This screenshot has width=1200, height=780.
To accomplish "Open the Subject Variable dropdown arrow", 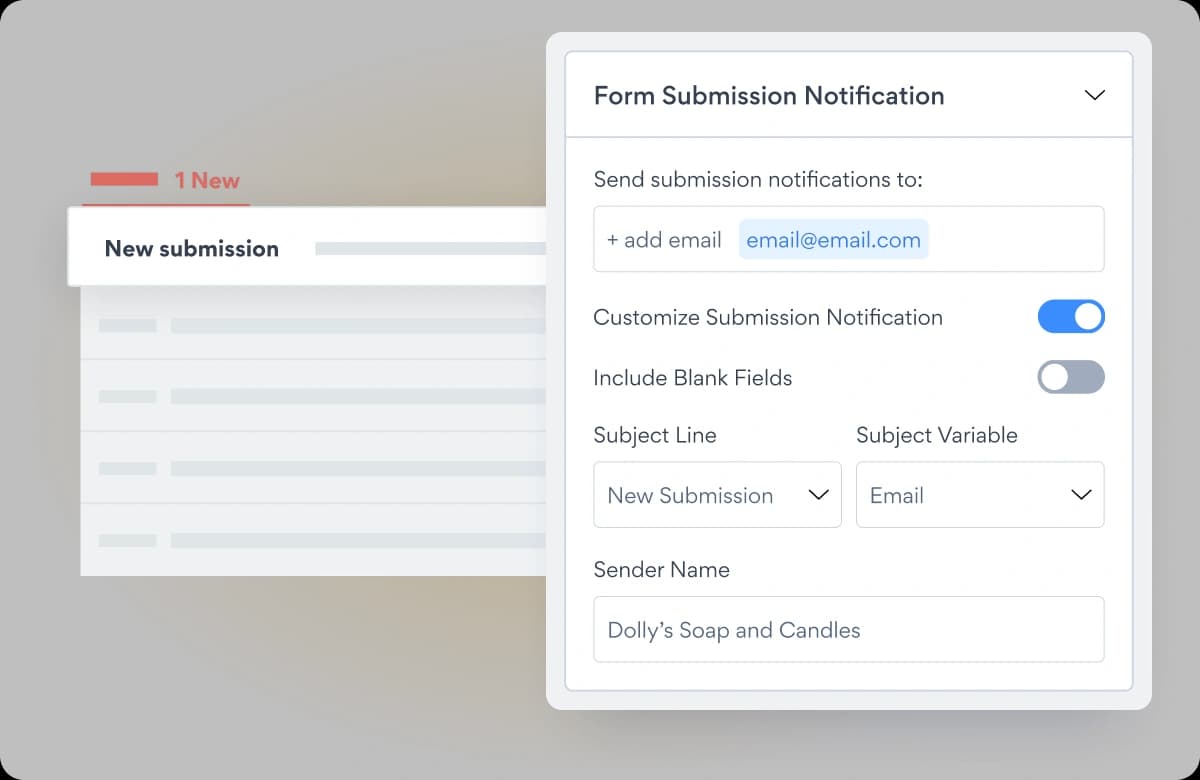I will click(x=1081, y=495).
